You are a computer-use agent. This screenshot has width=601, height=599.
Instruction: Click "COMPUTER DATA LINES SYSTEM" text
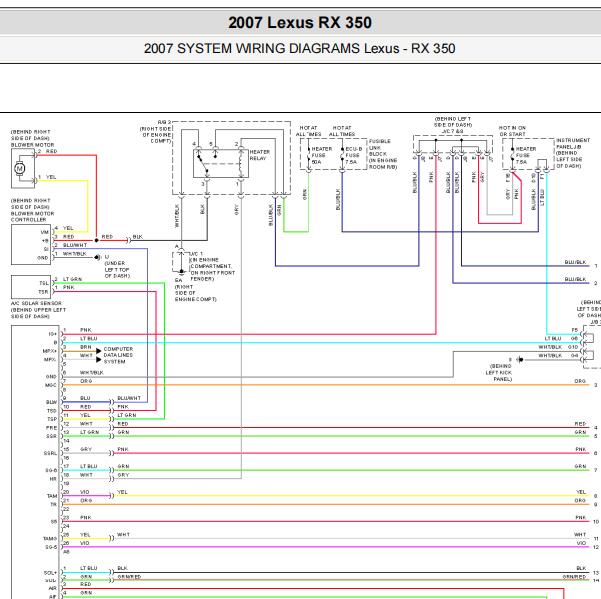click(118, 355)
